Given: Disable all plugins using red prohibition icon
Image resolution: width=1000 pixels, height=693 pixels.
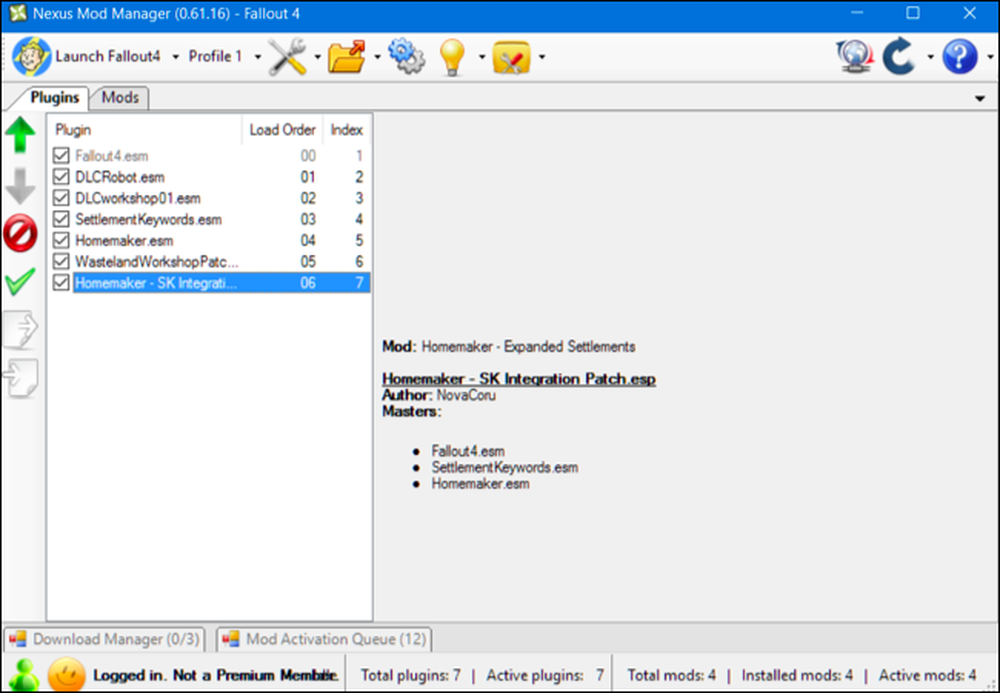Looking at the screenshot, I should point(20,233).
